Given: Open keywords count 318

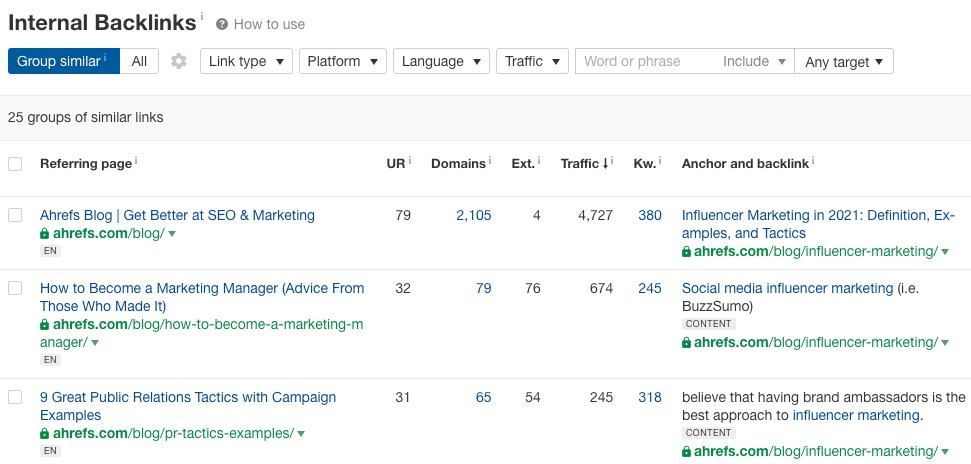Looking at the screenshot, I should click(650, 397).
